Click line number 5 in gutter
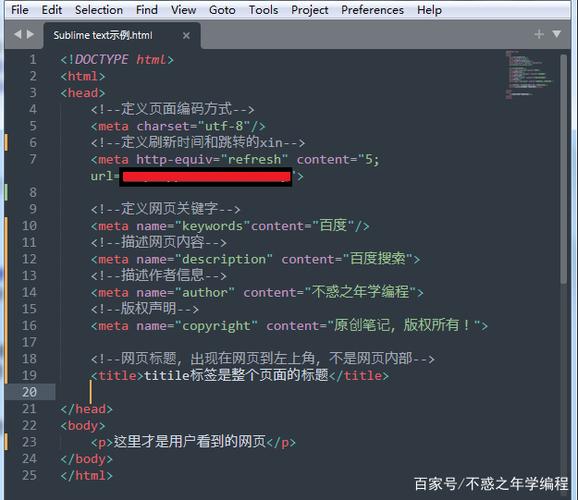Image resolution: width=578 pixels, height=500 pixels. 33,126
